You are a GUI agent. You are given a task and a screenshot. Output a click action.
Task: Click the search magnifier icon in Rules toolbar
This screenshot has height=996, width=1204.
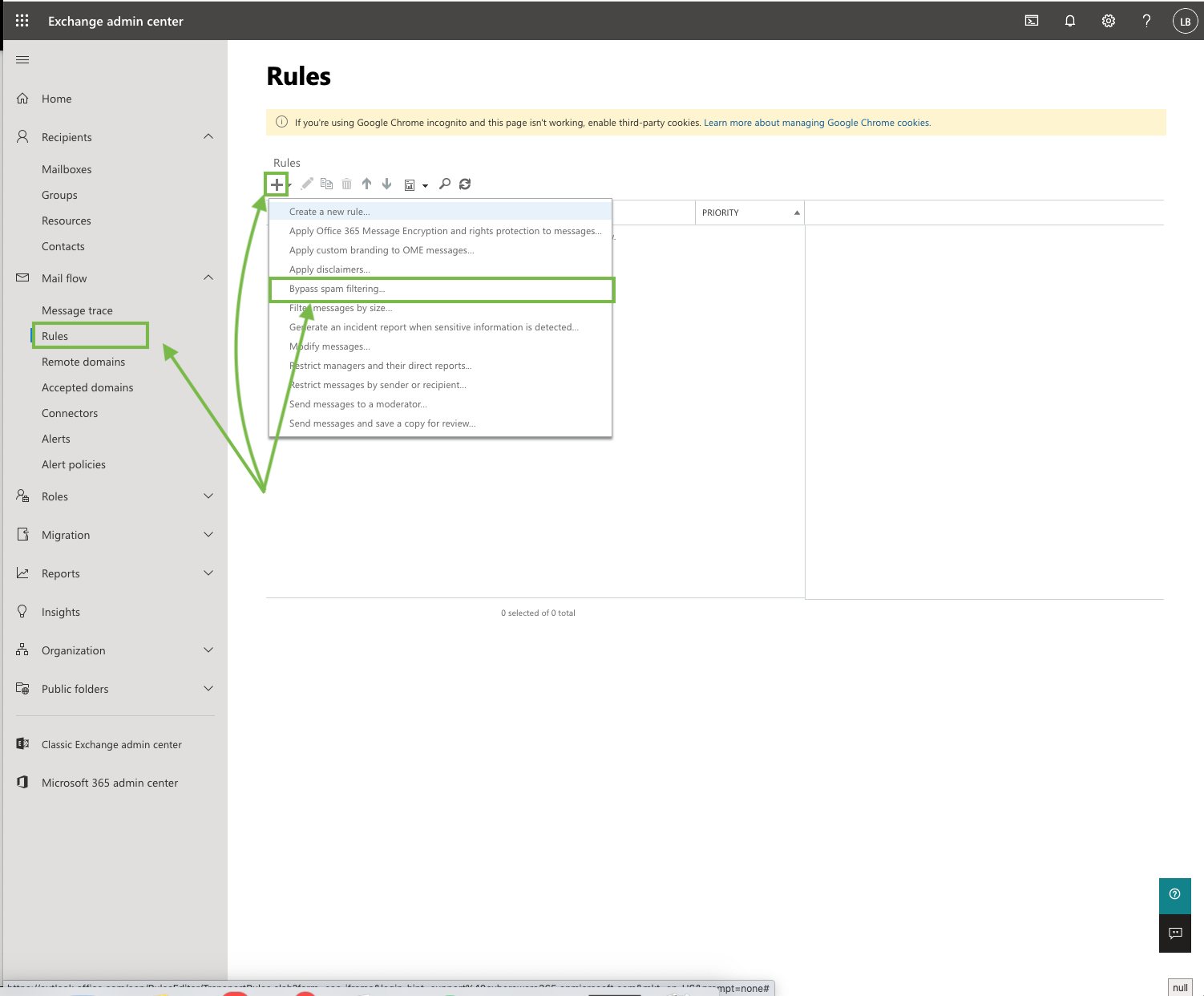coord(445,184)
